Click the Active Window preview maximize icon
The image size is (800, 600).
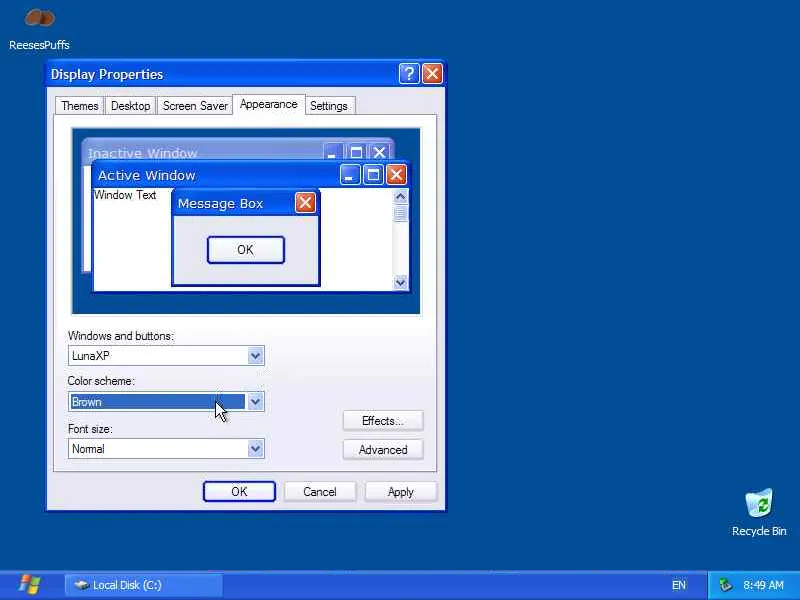click(x=373, y=175)
